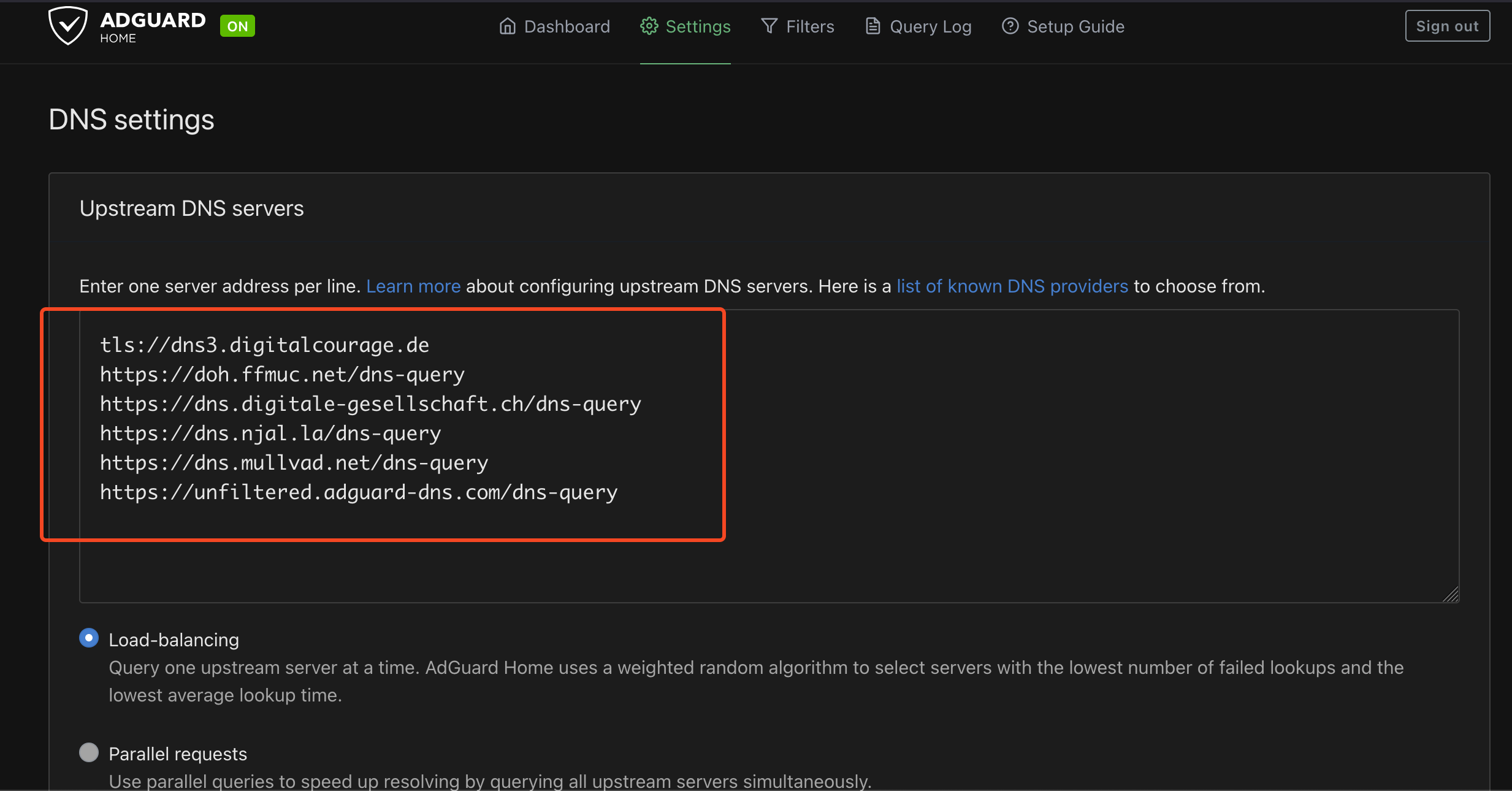
Task: Select the Parallel requests radio option
Action: coord(89,752)
